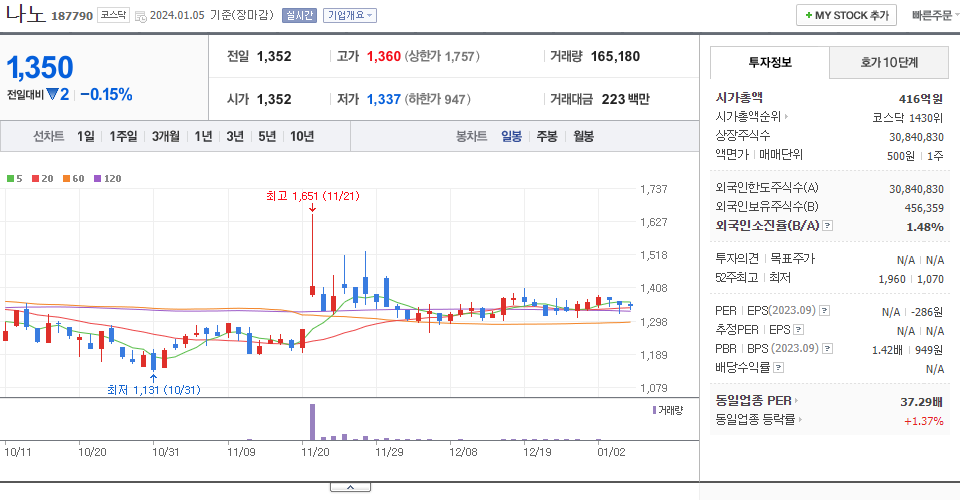Click the 외국인소진율 value 1.48%
This screenshot has height=500, width=960.
click(924, 227)
